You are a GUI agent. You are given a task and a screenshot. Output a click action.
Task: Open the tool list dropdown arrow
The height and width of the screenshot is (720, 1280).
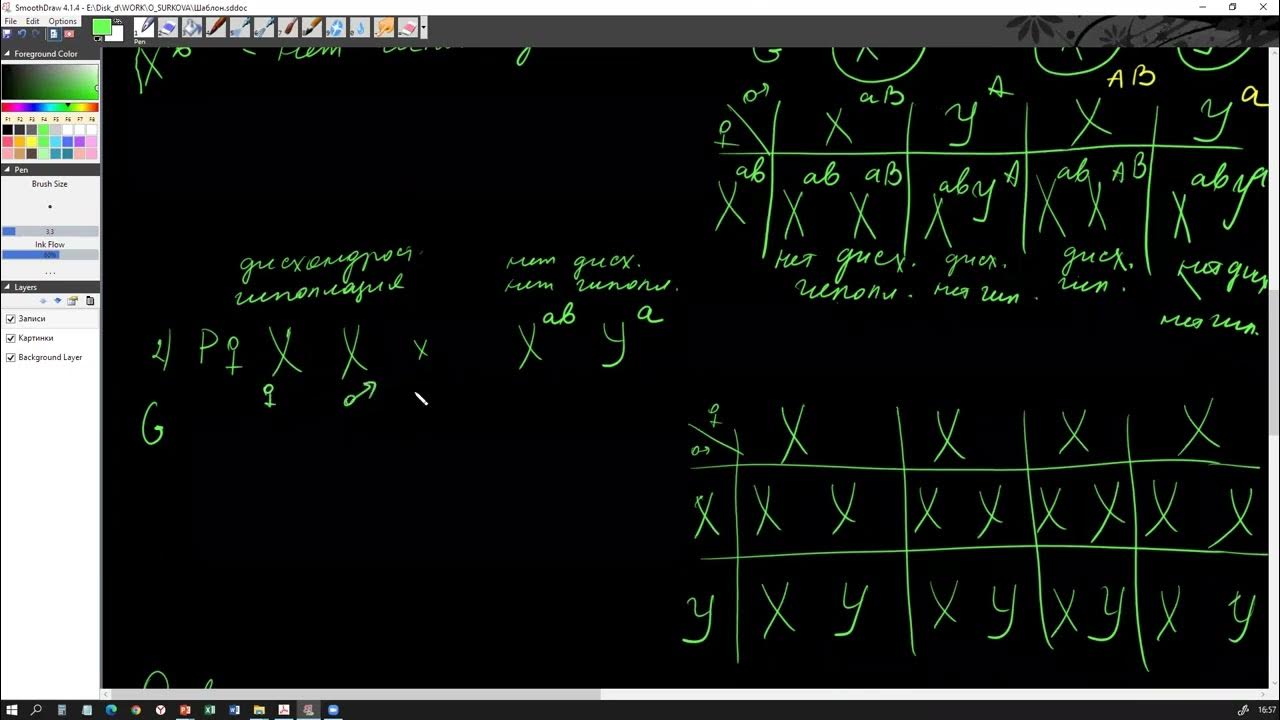(424, 27)
